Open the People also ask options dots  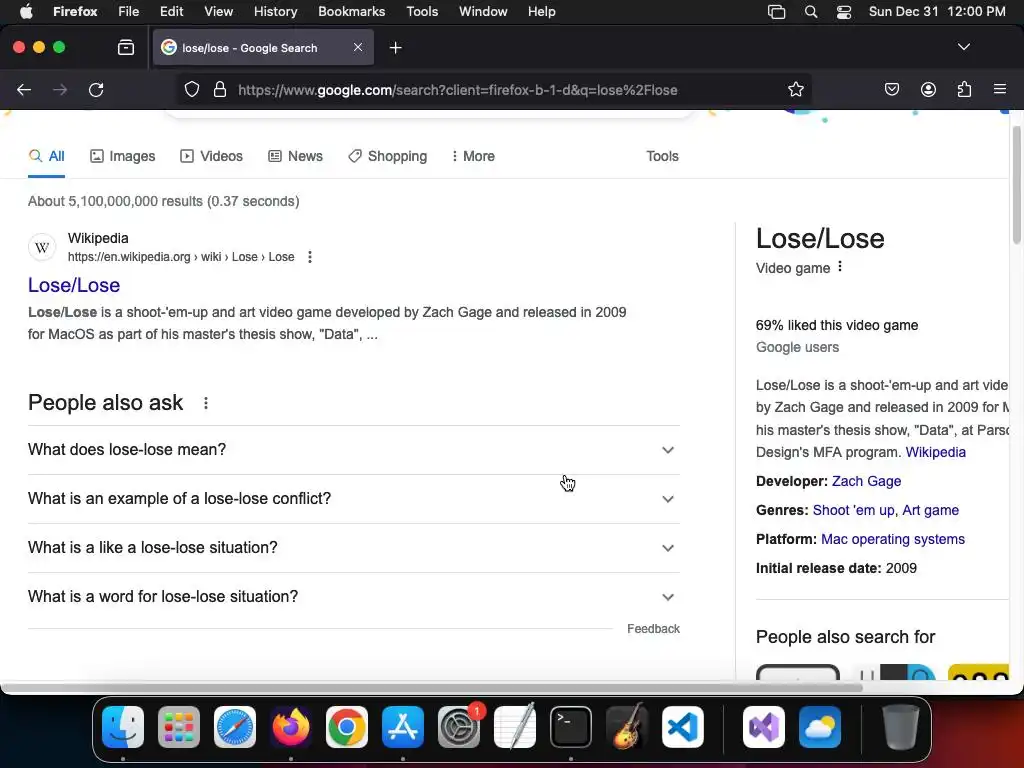206,403
